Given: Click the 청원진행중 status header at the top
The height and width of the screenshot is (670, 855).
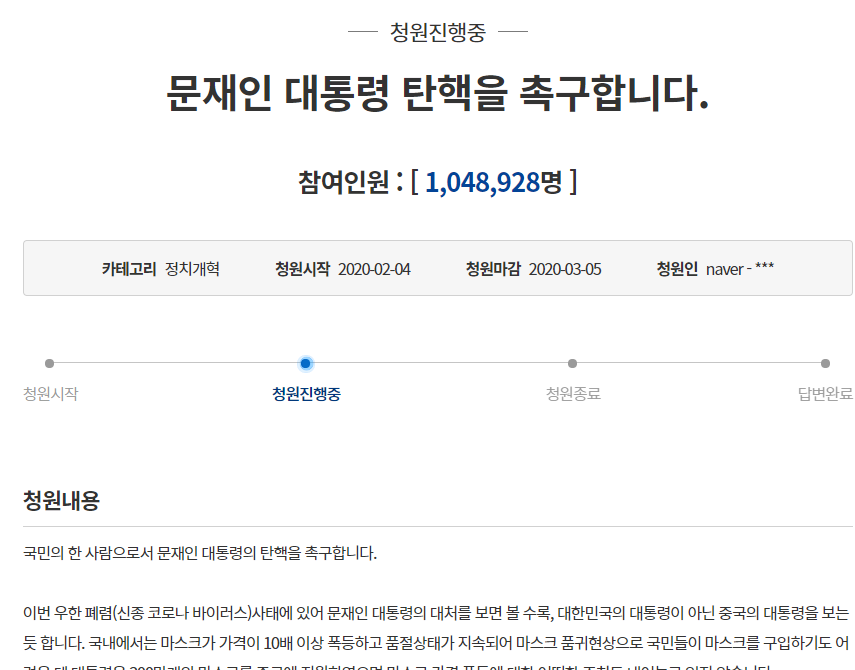Looking at the screenshot, I should click(437, 32).
